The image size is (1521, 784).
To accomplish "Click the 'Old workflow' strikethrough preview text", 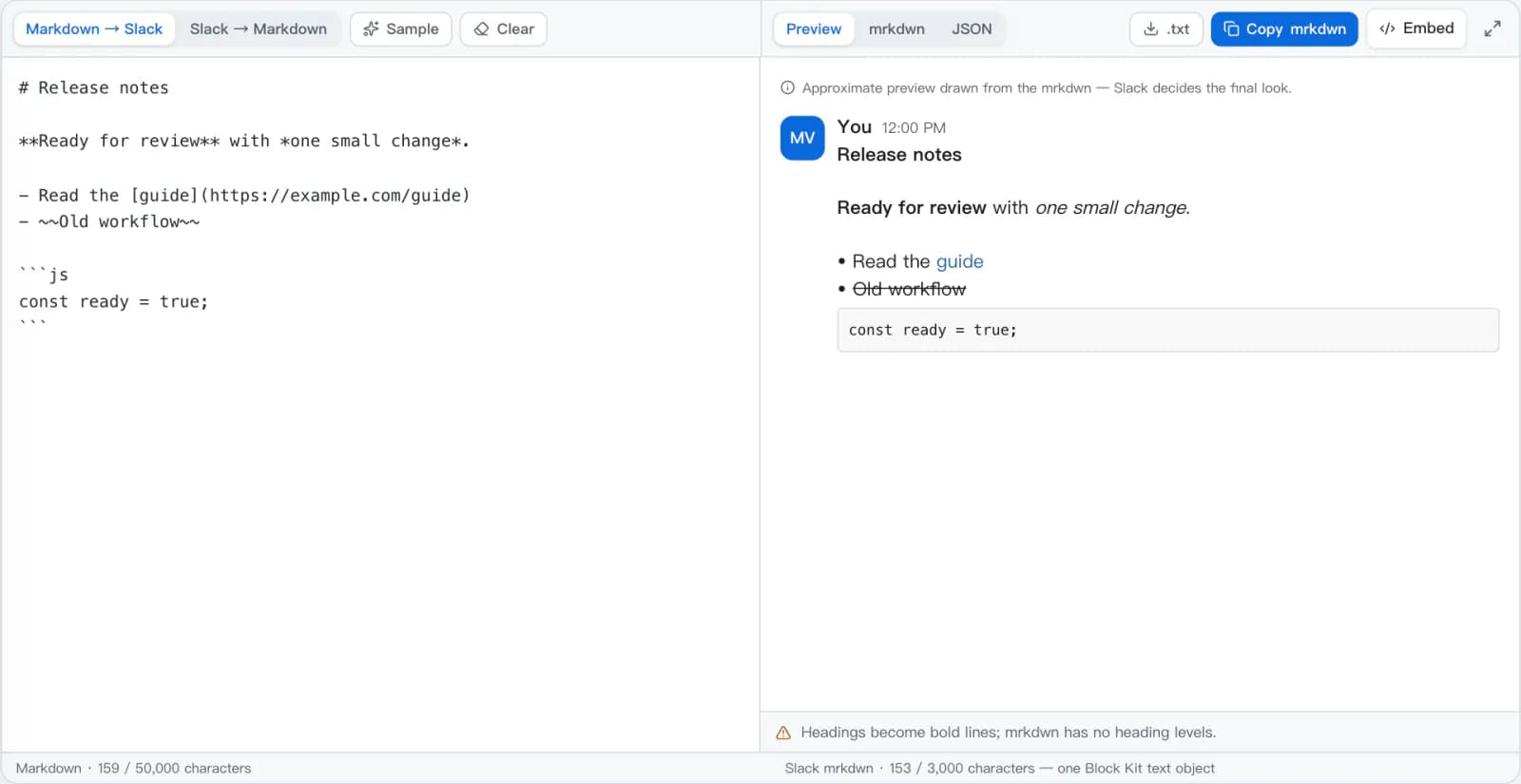I will (x=909, y=289).
